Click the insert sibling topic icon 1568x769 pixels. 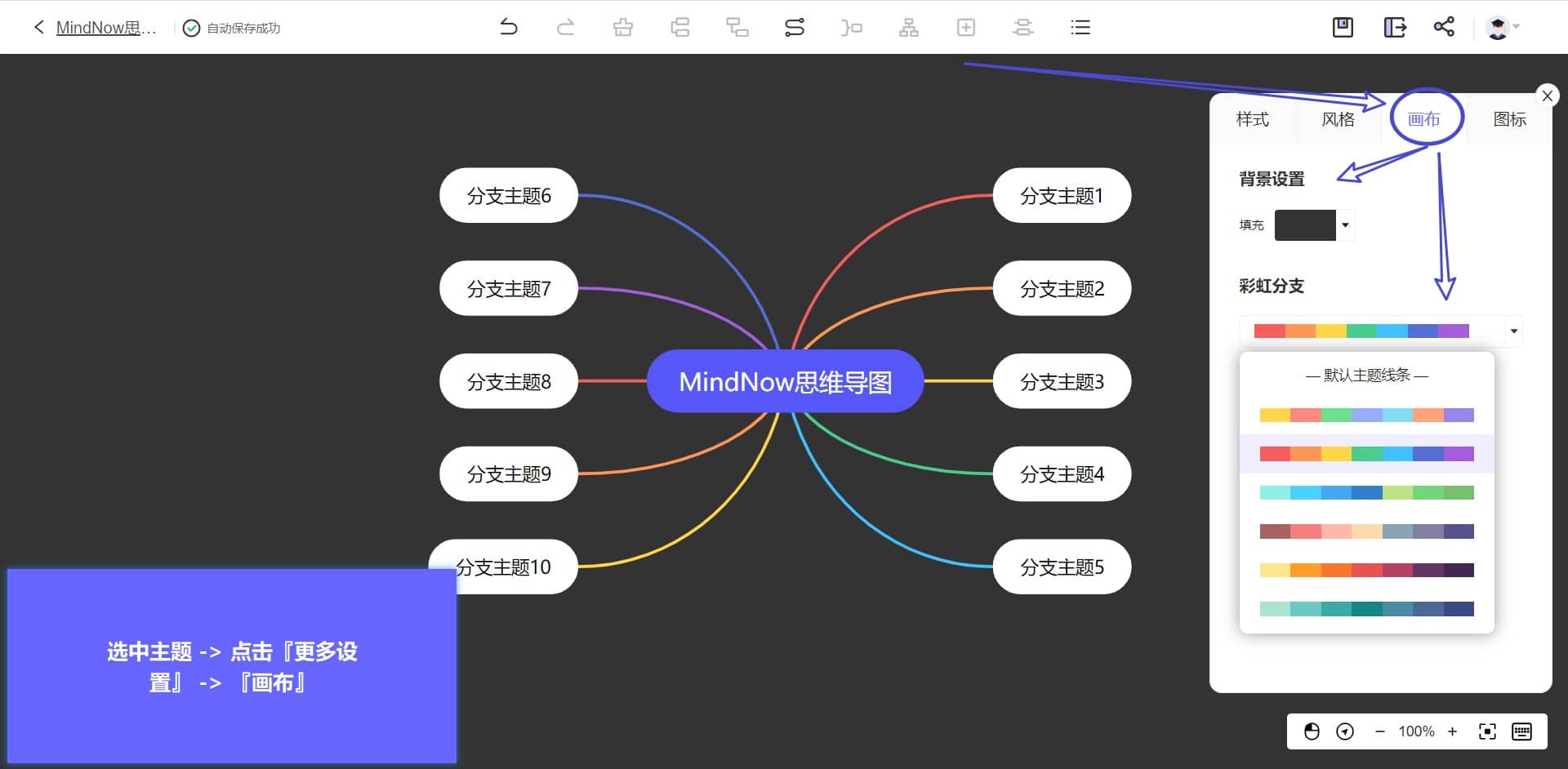click(x=680, y=27)
